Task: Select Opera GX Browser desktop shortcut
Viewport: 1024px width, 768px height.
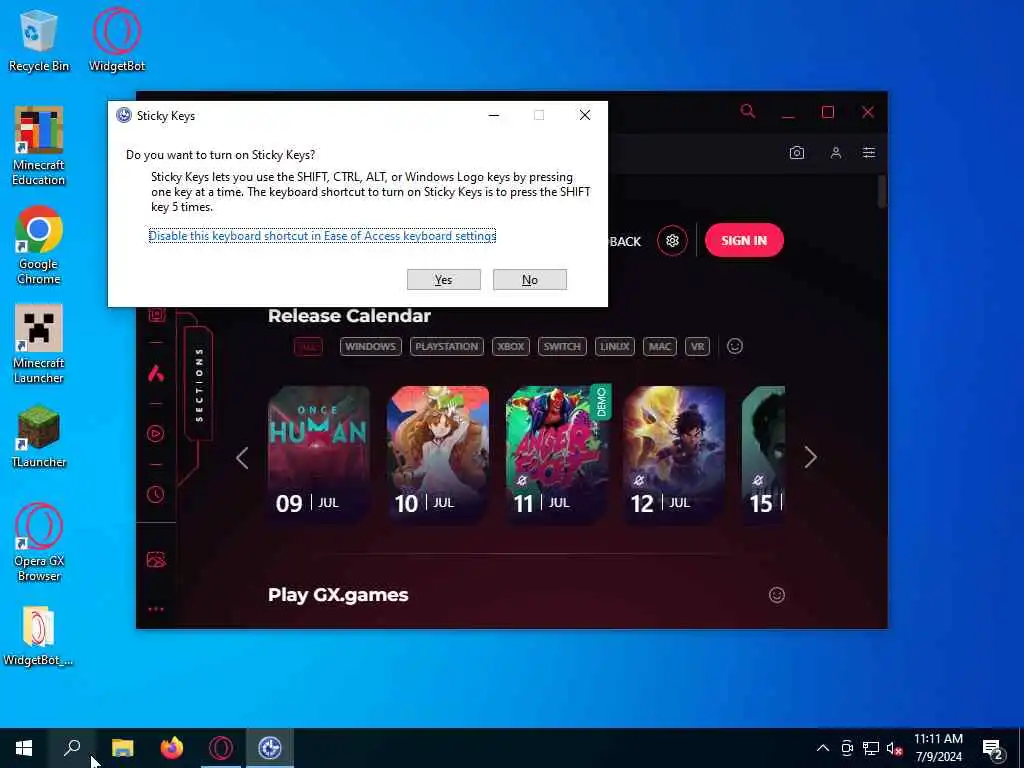Action: pyautogui.click(x=39, y=542)
